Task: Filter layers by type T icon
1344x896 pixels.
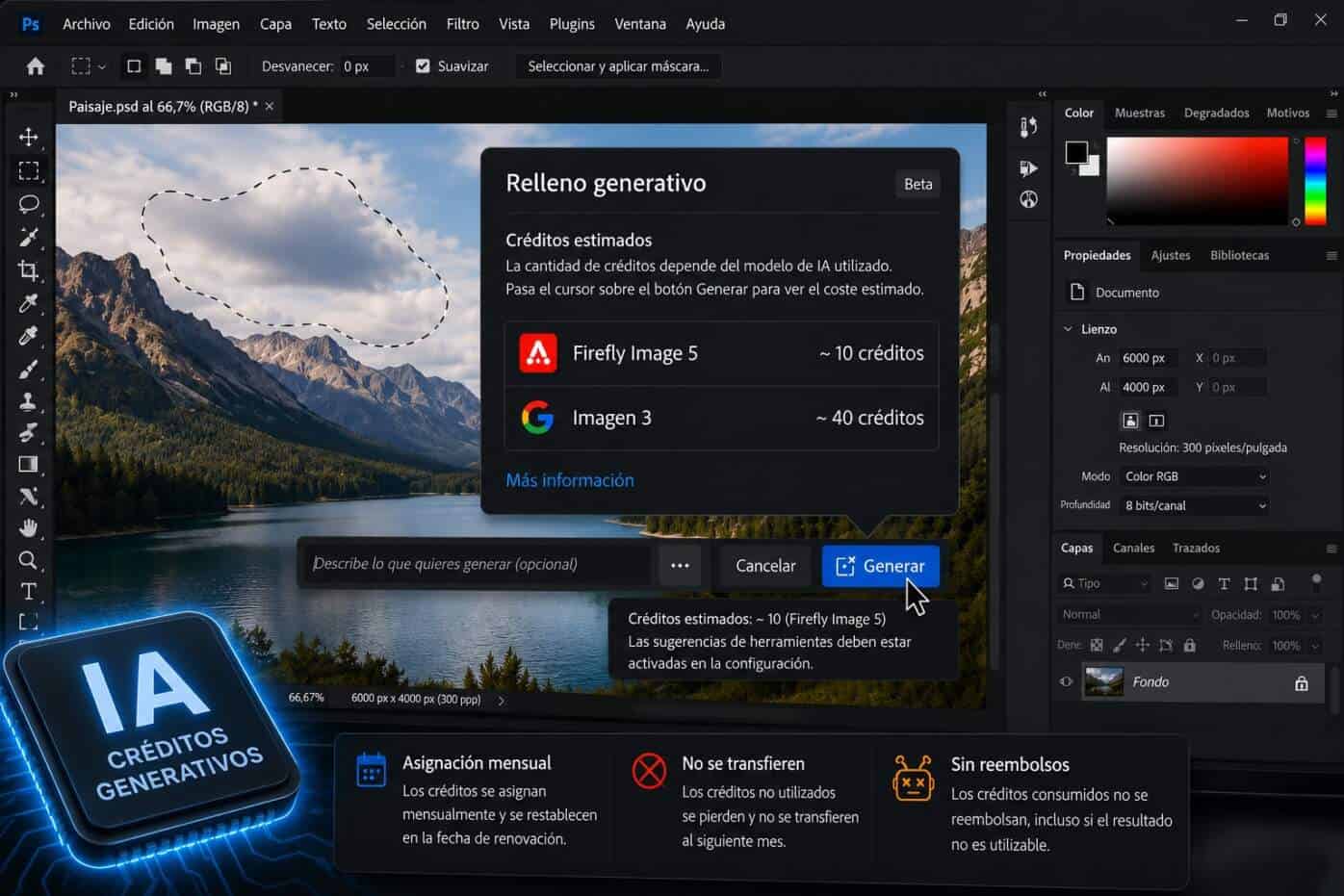Action: 1224,583
